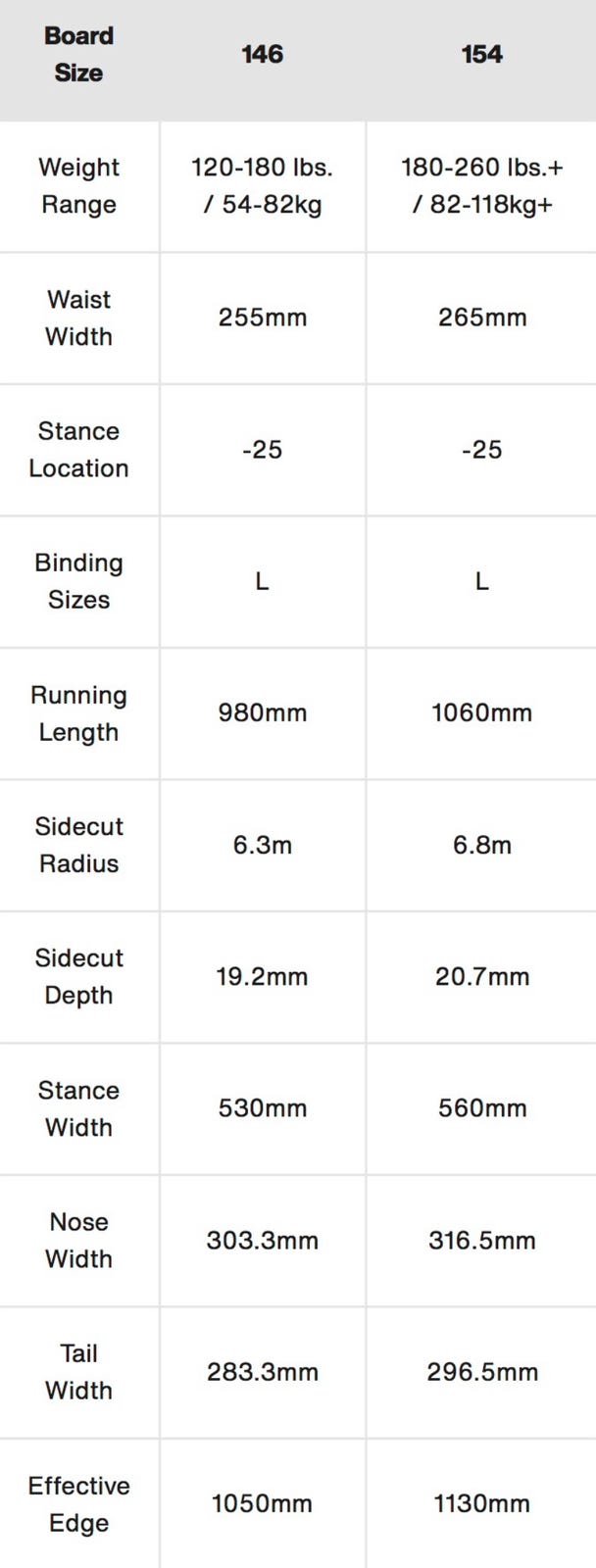Viewport: 596px width, 1568px height.
Task: Click the 560mm stance width cell
Action: [x=481, y=1108]
